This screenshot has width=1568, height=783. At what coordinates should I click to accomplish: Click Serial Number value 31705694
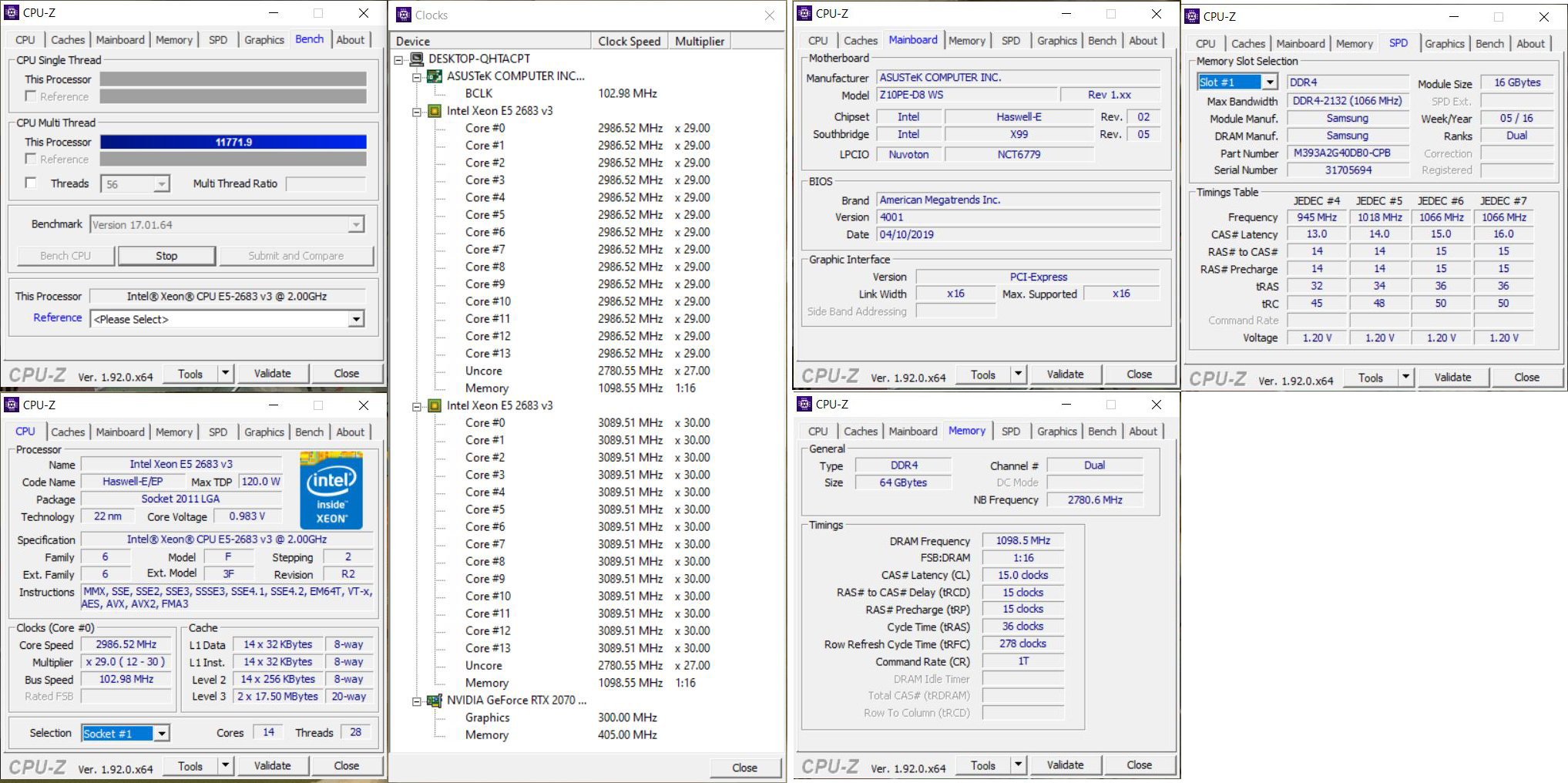(1348, 170)
